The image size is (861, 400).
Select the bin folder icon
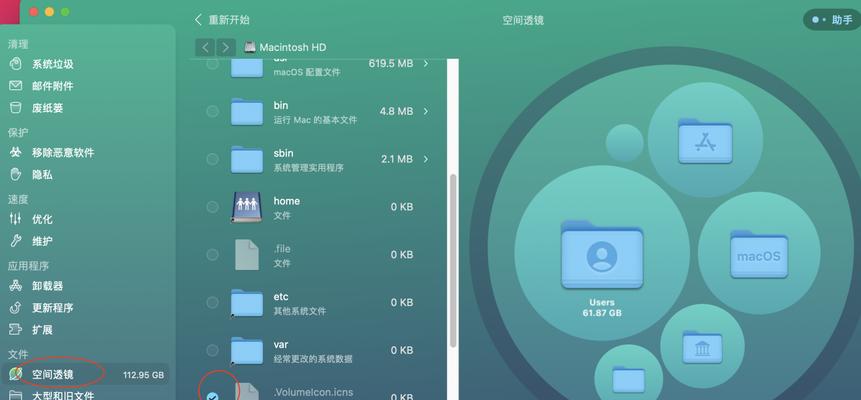point(247,112)
